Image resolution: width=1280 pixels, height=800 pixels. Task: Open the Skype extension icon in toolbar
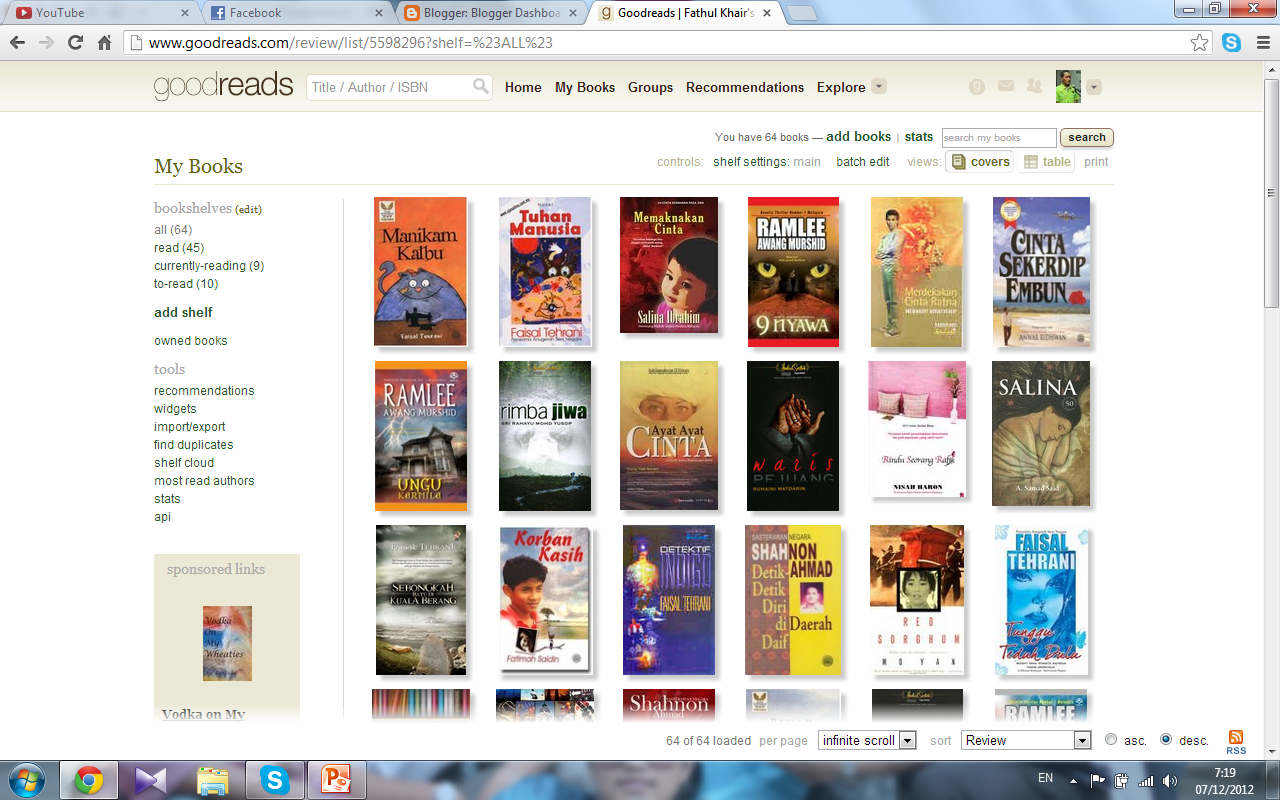tap(1231, 43)
